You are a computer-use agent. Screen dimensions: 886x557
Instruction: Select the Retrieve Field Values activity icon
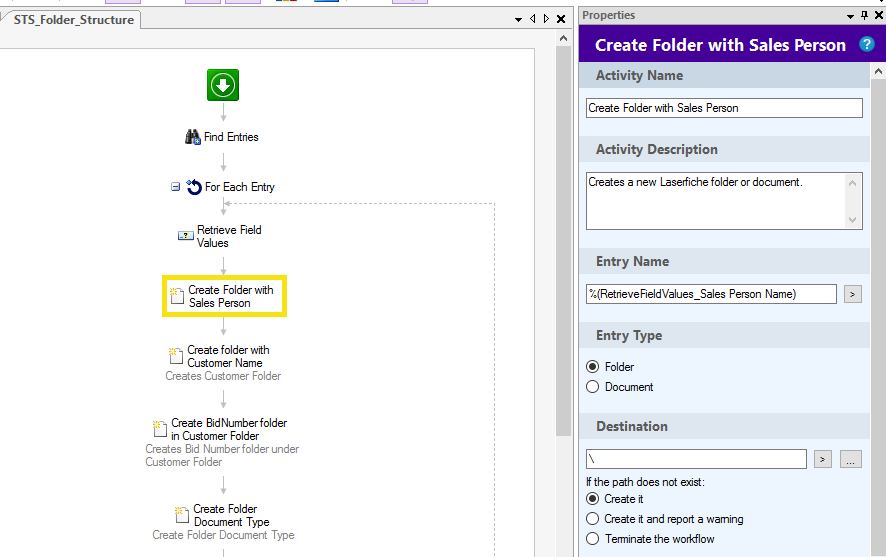185,236
